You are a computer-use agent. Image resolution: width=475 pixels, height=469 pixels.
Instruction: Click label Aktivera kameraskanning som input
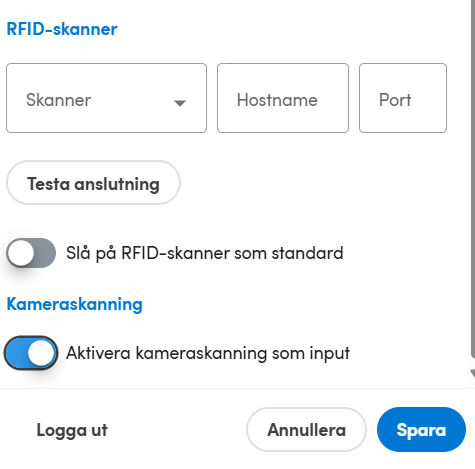208,353
